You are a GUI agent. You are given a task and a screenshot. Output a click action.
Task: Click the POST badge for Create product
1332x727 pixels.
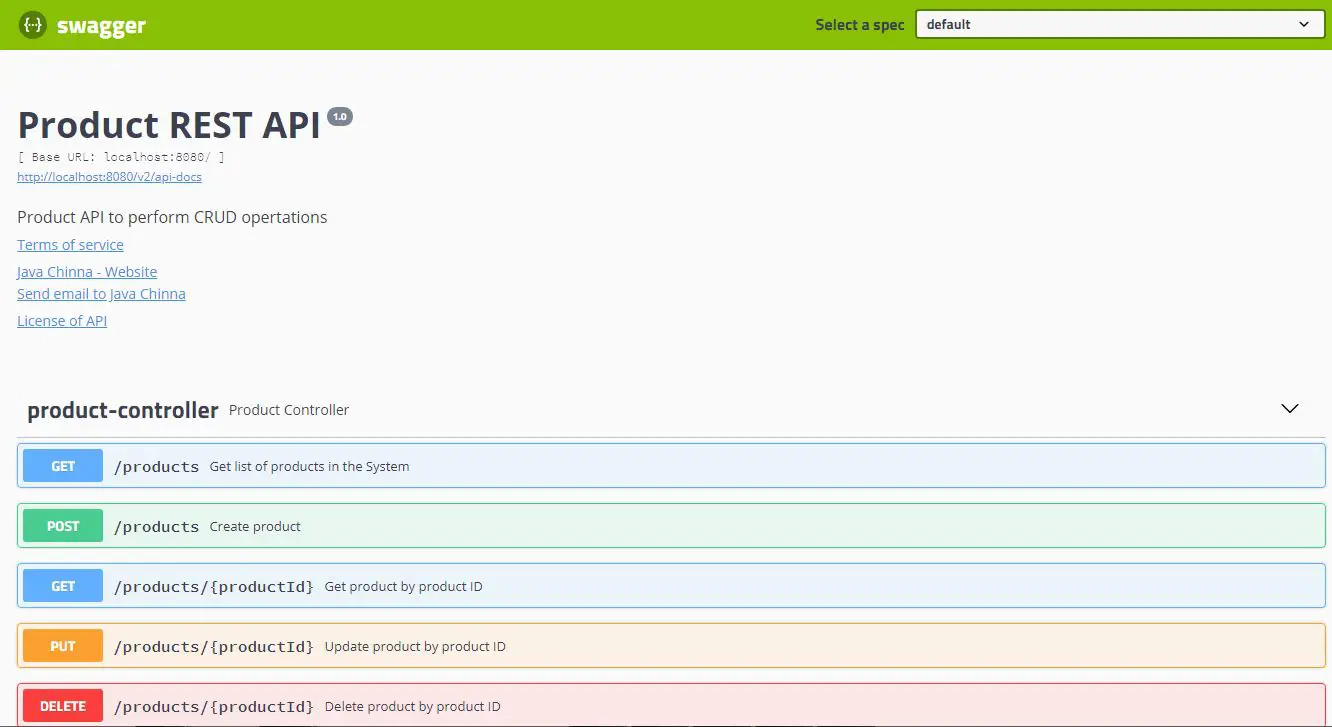(62, 525)
